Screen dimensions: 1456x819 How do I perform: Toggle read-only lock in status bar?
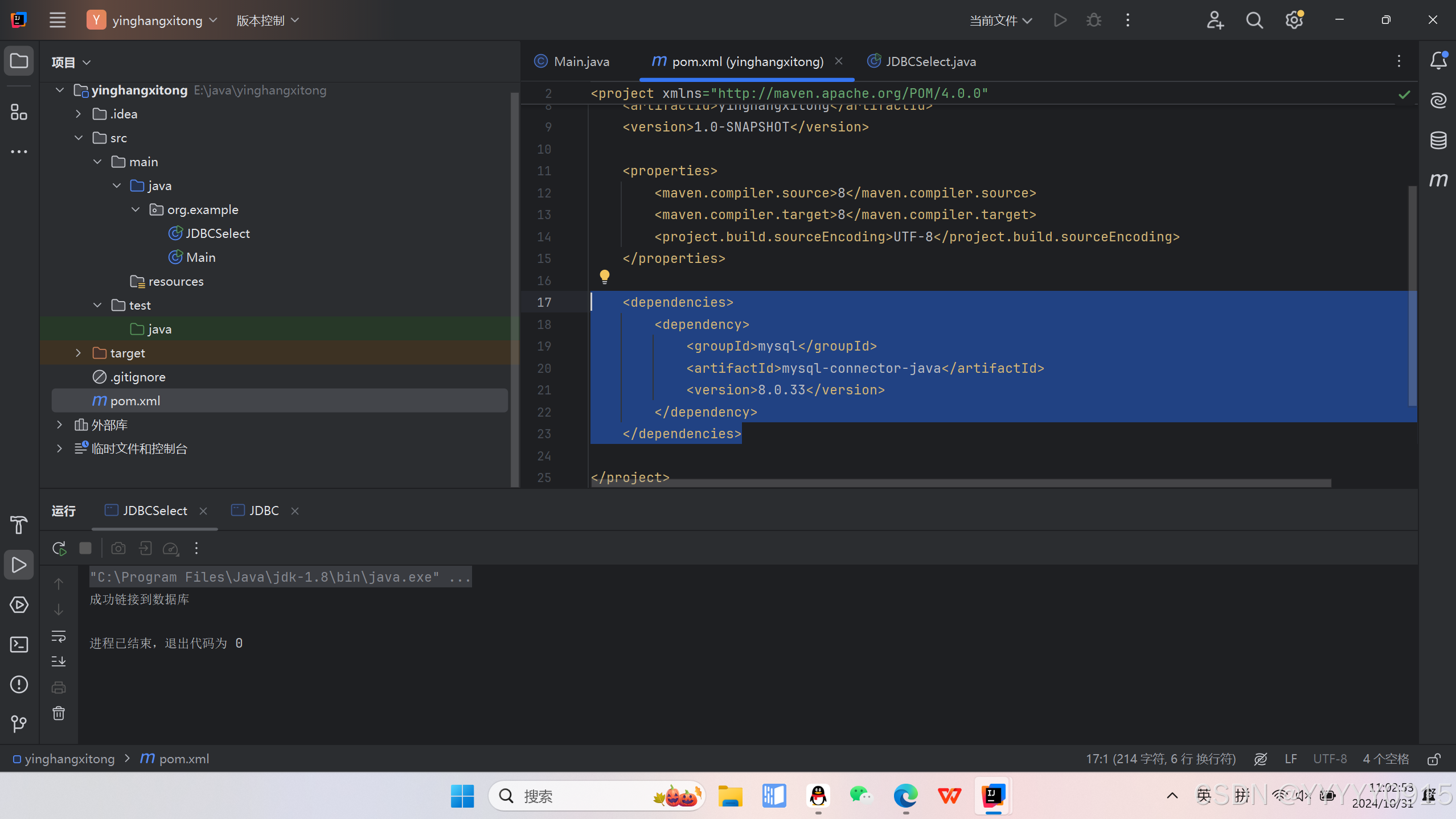(x=1434, y=759)
